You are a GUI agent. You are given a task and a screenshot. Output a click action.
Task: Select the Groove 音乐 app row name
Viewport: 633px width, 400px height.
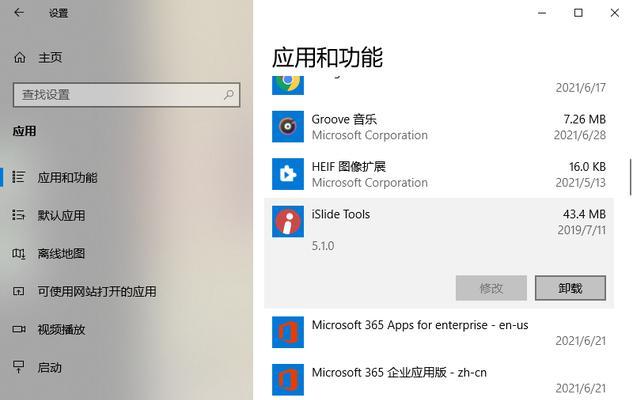(344, 119)
